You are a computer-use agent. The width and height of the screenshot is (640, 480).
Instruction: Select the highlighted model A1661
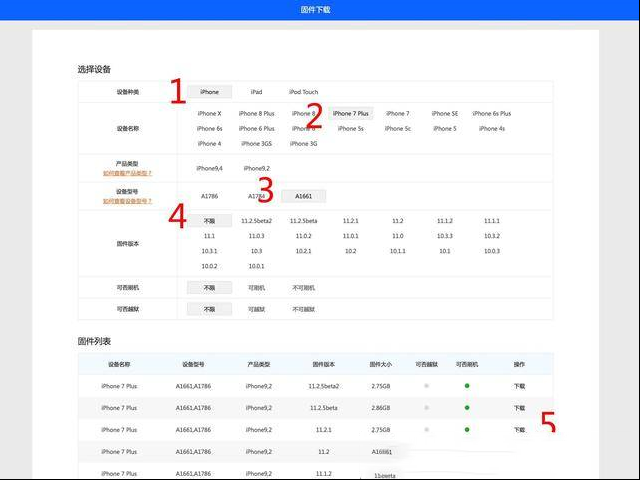(303, 196)
